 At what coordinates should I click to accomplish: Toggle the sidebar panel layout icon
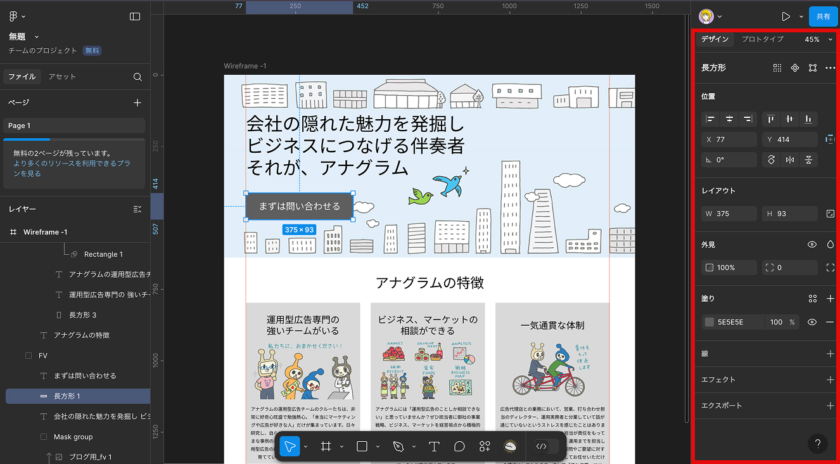pos(135,17)
